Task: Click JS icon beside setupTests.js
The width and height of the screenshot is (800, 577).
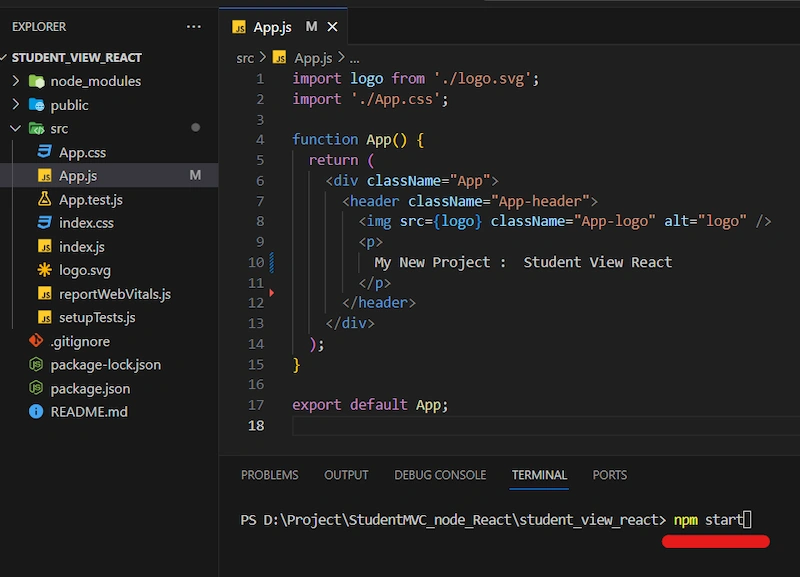Action: (x=44, y=317)
